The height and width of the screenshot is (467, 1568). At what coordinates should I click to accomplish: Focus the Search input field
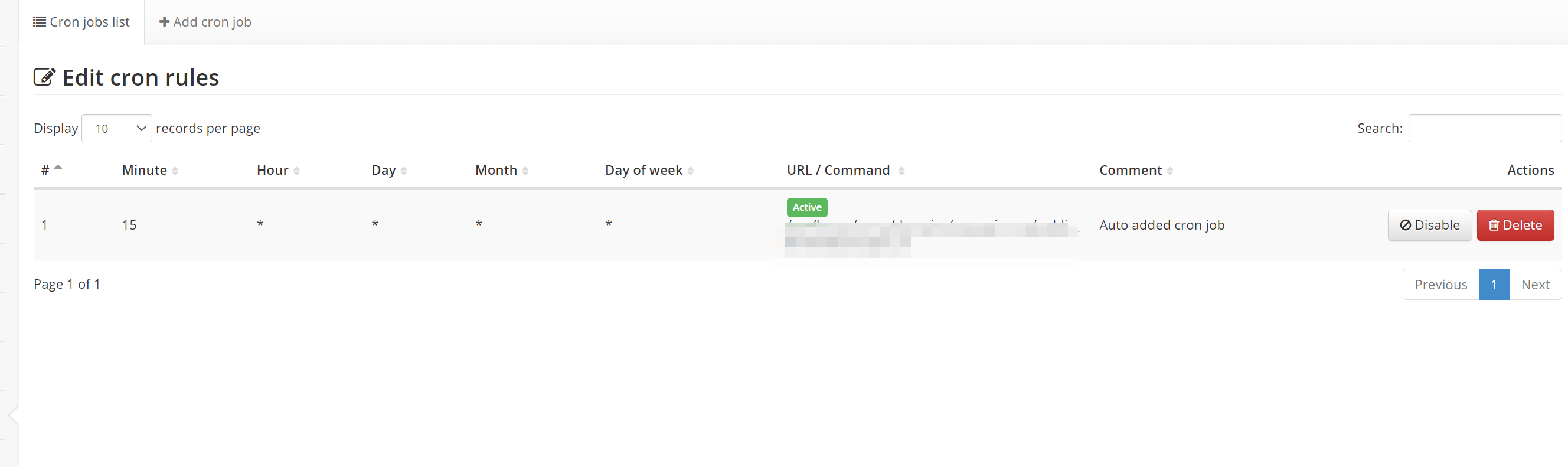tap(1485, 129)
